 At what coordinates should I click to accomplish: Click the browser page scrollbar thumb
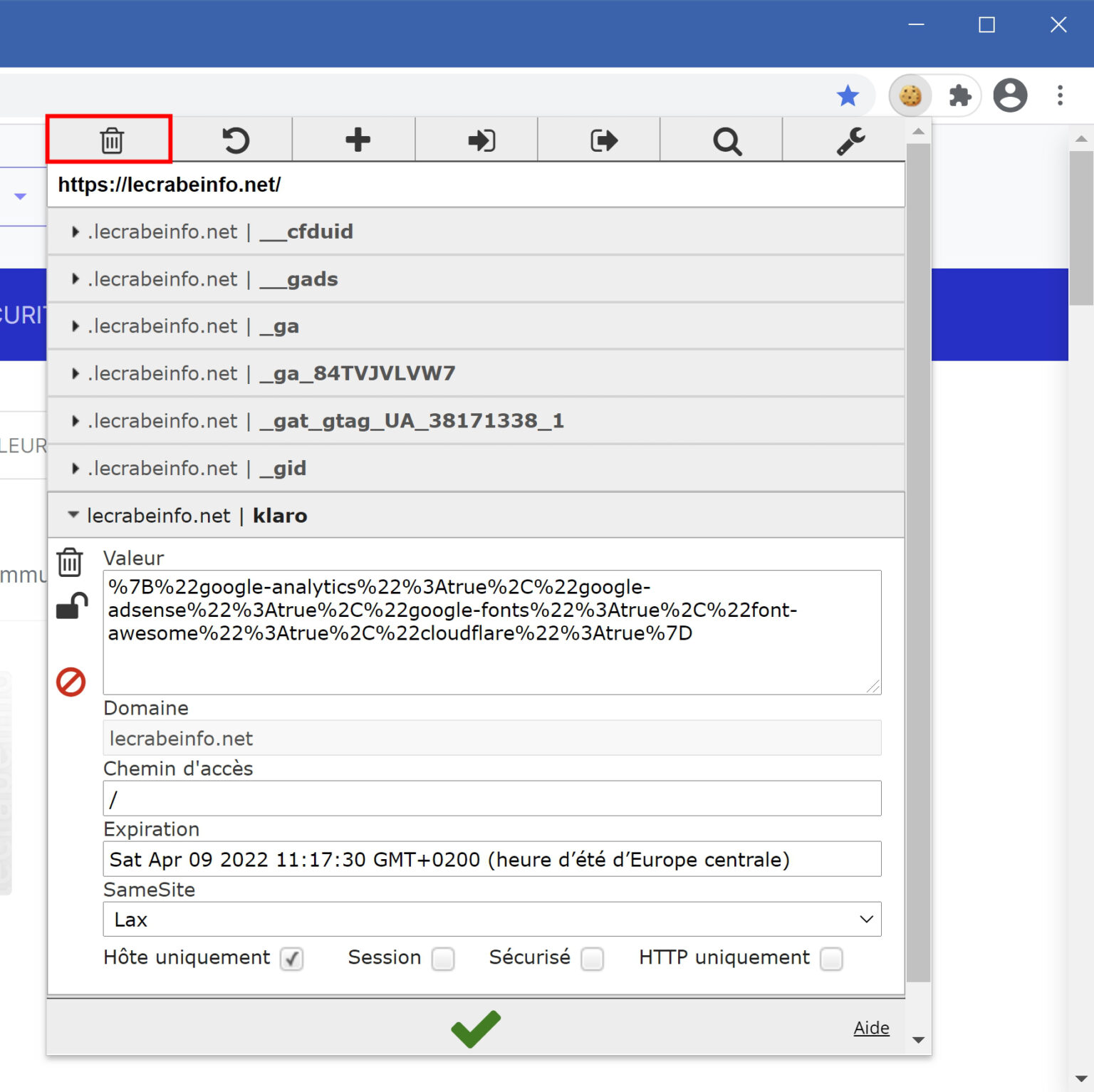[1081, 228]
